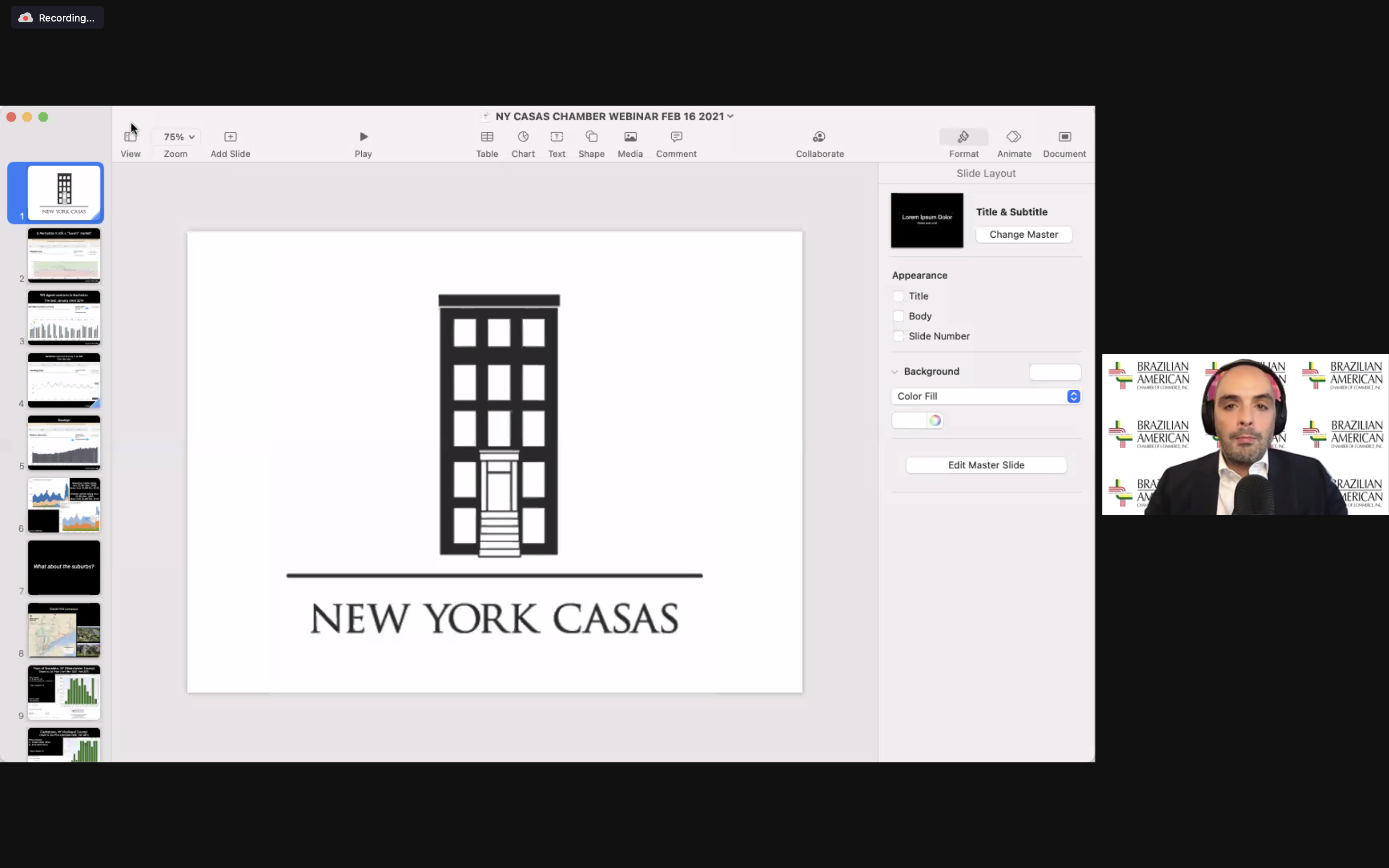Open the Chart insert icon

[523, 137]
